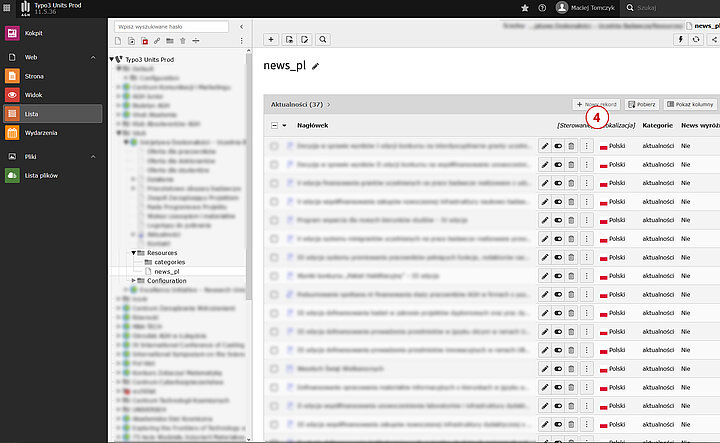720x443 pixels.
Task: Click the plus create record toolbar icon
Action: pos(271,39)
